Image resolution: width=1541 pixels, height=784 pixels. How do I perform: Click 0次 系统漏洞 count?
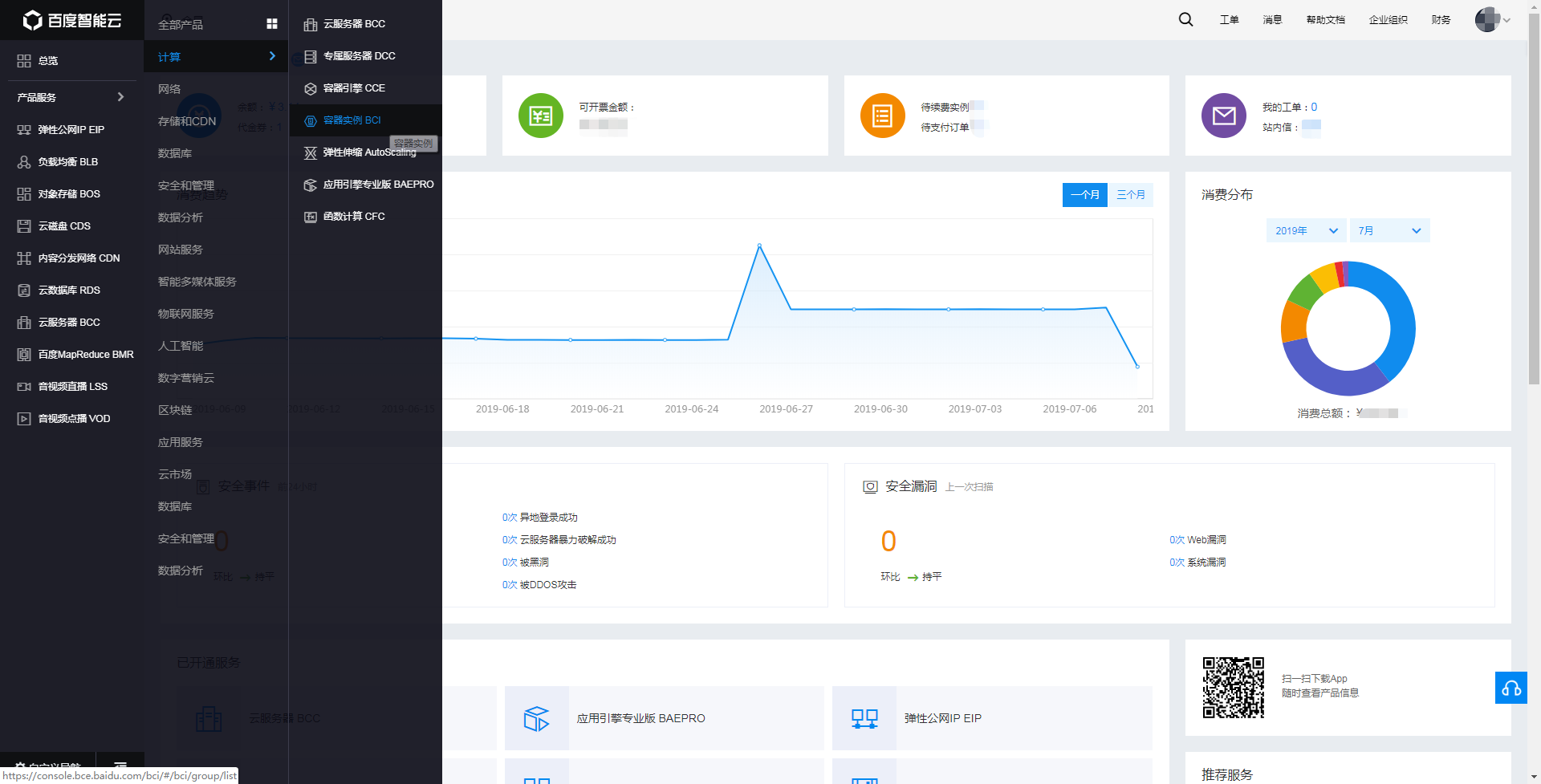click(1197, 563)
